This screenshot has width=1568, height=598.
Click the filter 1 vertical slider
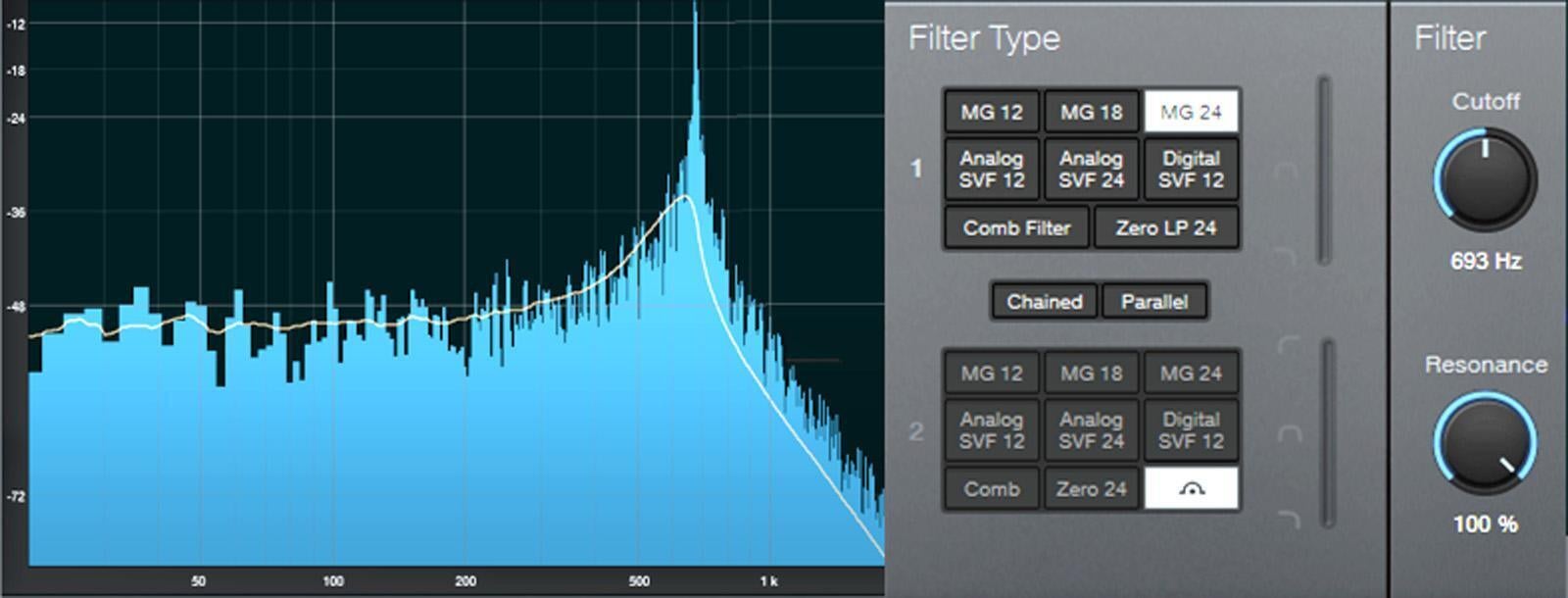pos(1325,170)
